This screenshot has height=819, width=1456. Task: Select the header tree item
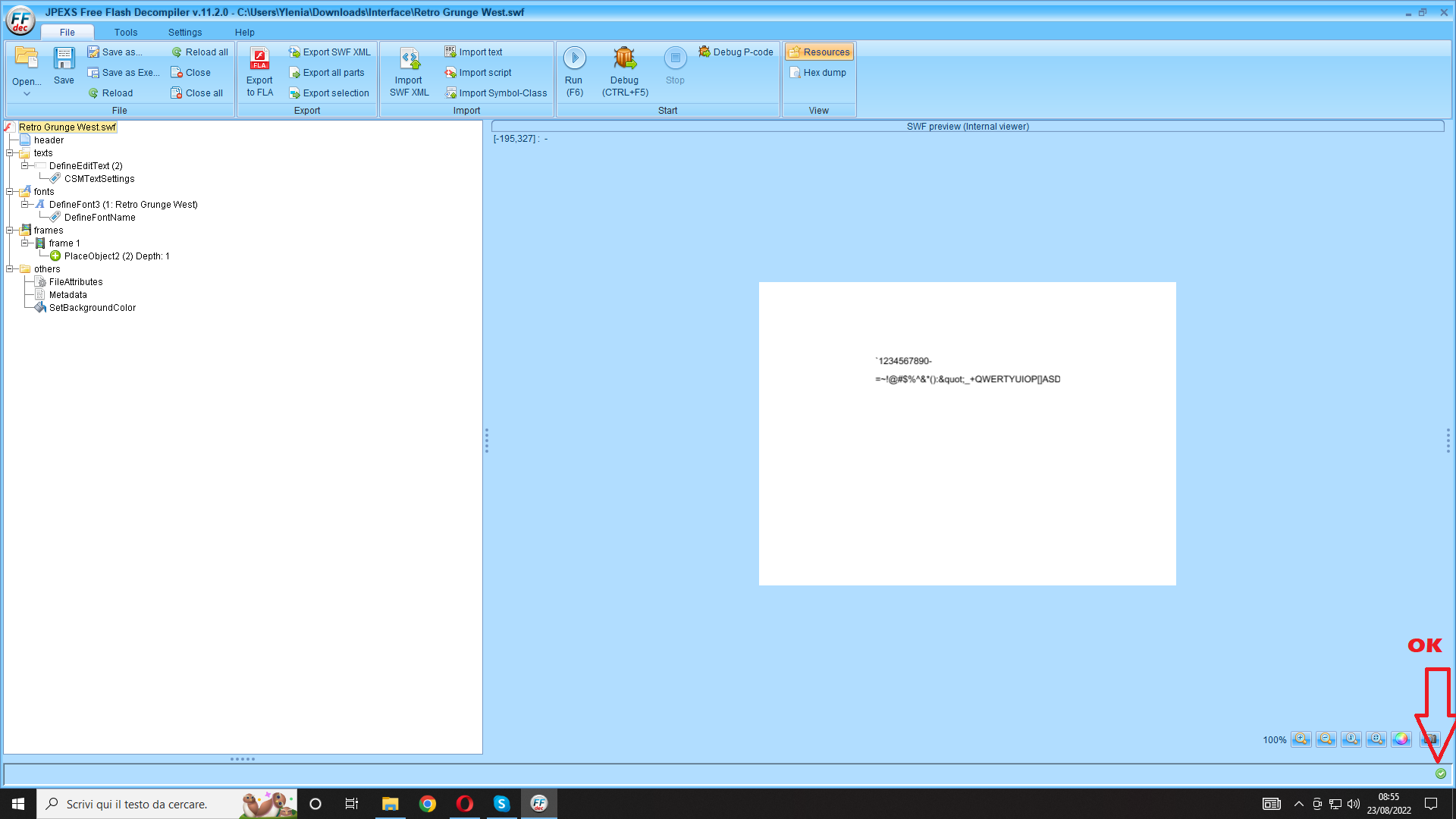[x=49, y=140]
